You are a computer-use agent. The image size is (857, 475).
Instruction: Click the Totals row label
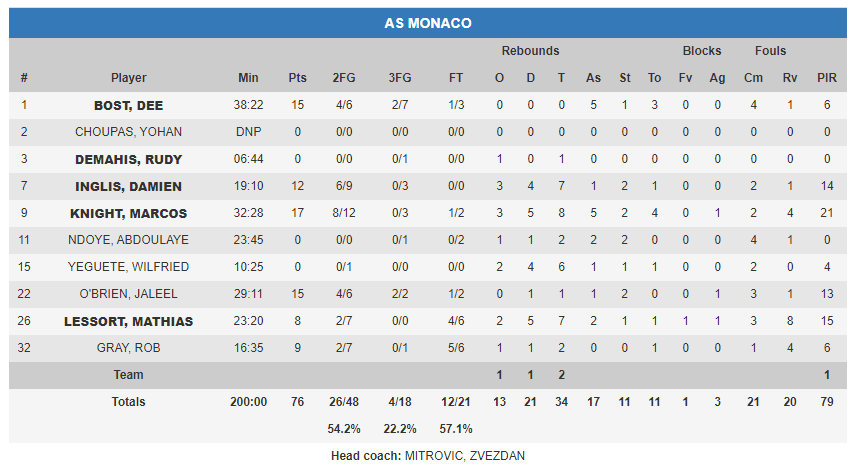(128, 402)
